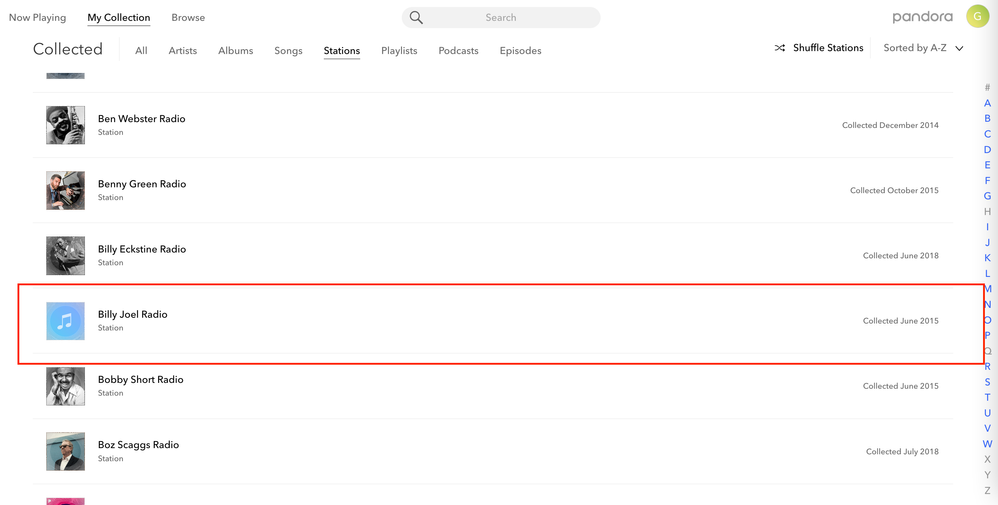Switch to the Albums tab
The width and height of the screenshot is (998, 505).
pos(235,51)
